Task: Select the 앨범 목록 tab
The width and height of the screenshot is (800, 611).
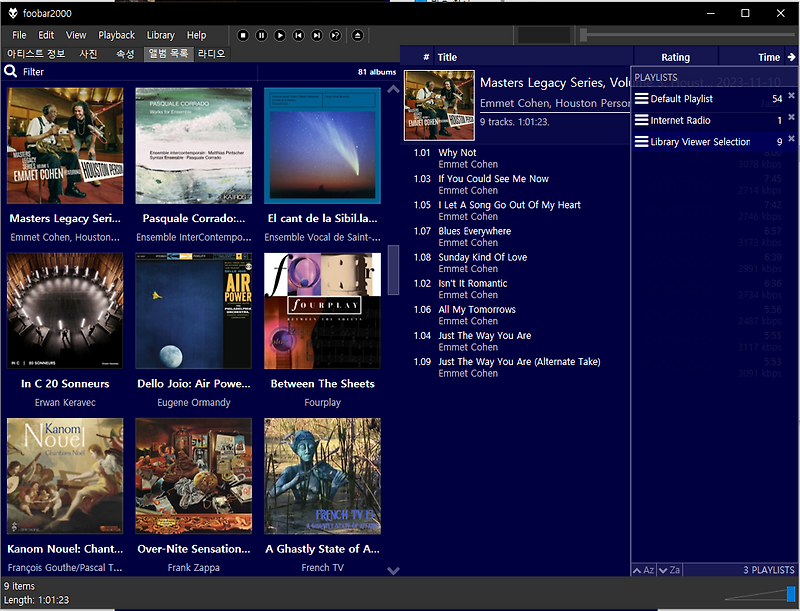Action: [169, 54]
